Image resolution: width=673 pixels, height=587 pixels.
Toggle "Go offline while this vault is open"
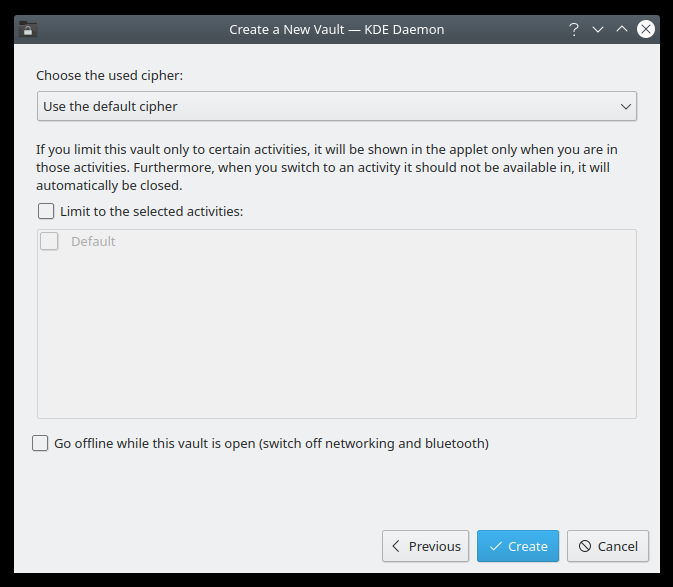pos(40,443)
